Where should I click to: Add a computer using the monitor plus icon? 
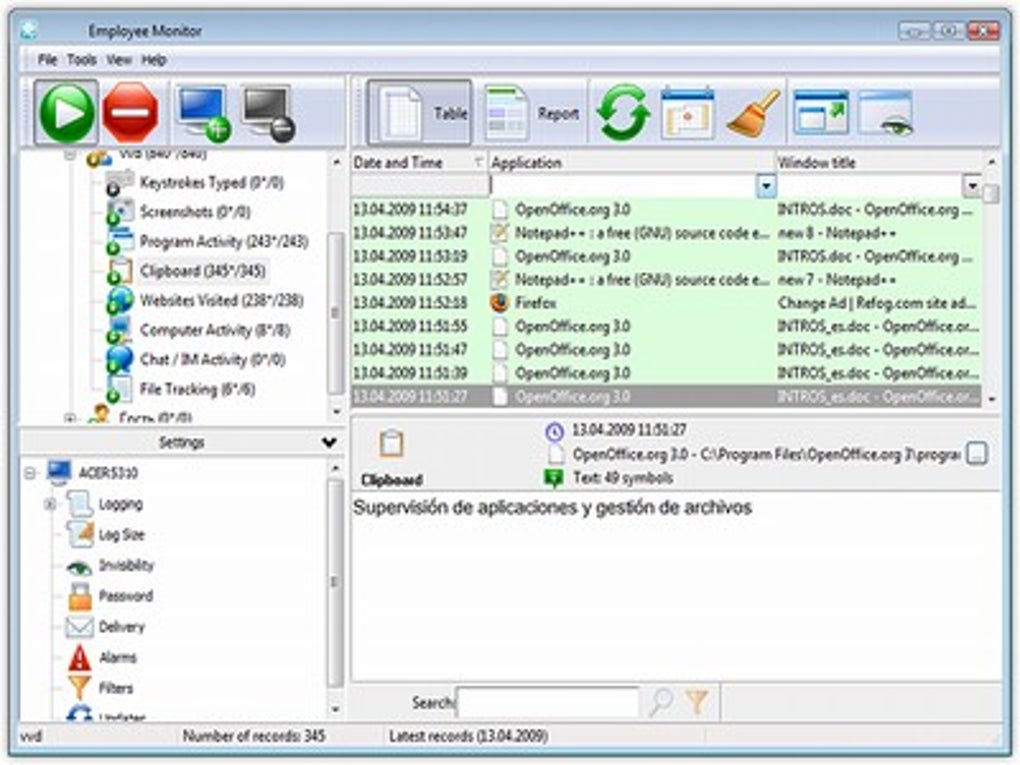point(204,113)
